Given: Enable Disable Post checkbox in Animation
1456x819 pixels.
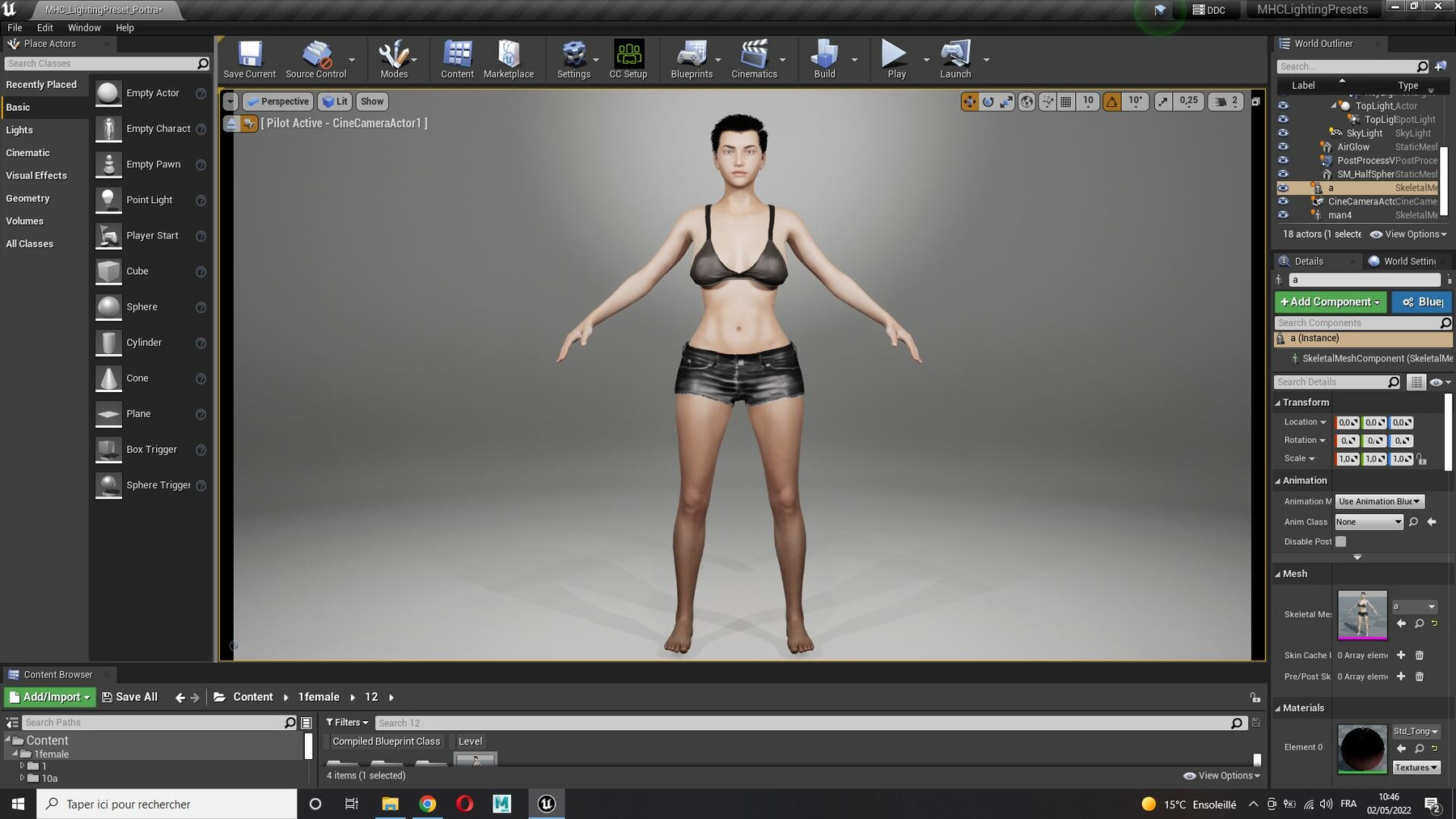Looking at the screenshot, I should tap(1340, 542).
